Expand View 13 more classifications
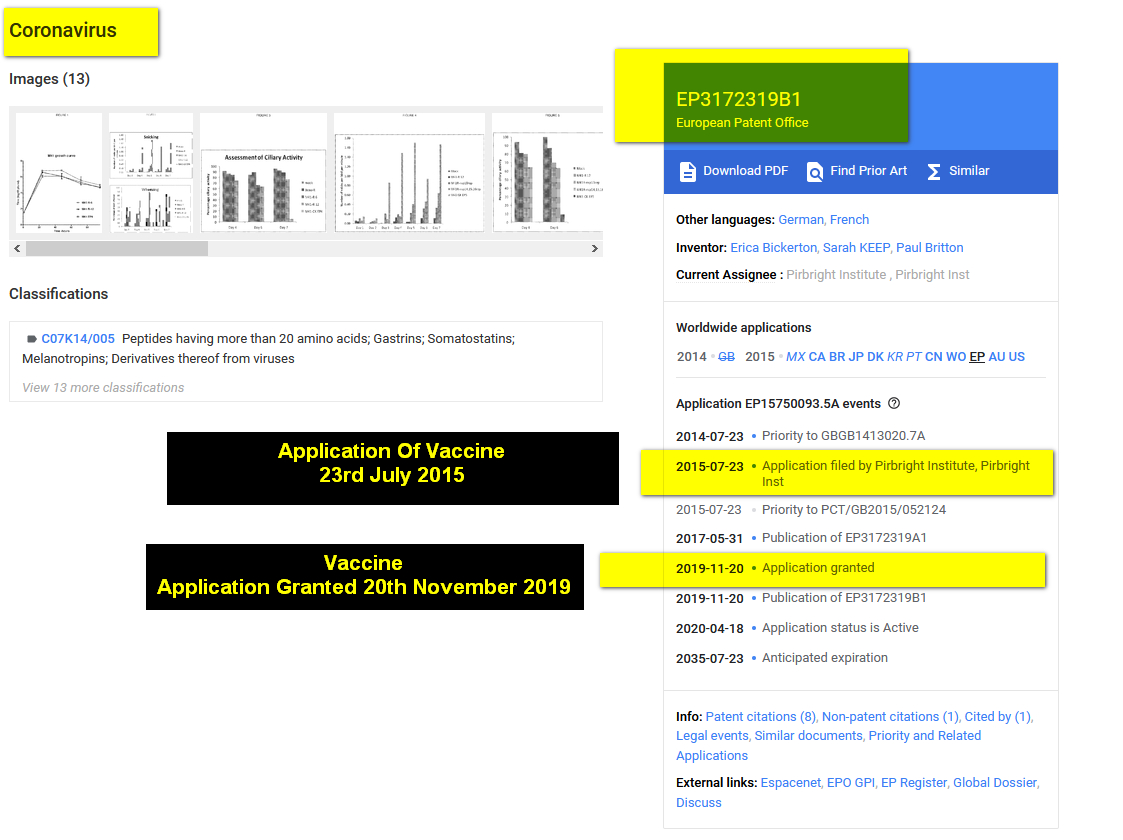1123x840 pixels. point(103,387)
